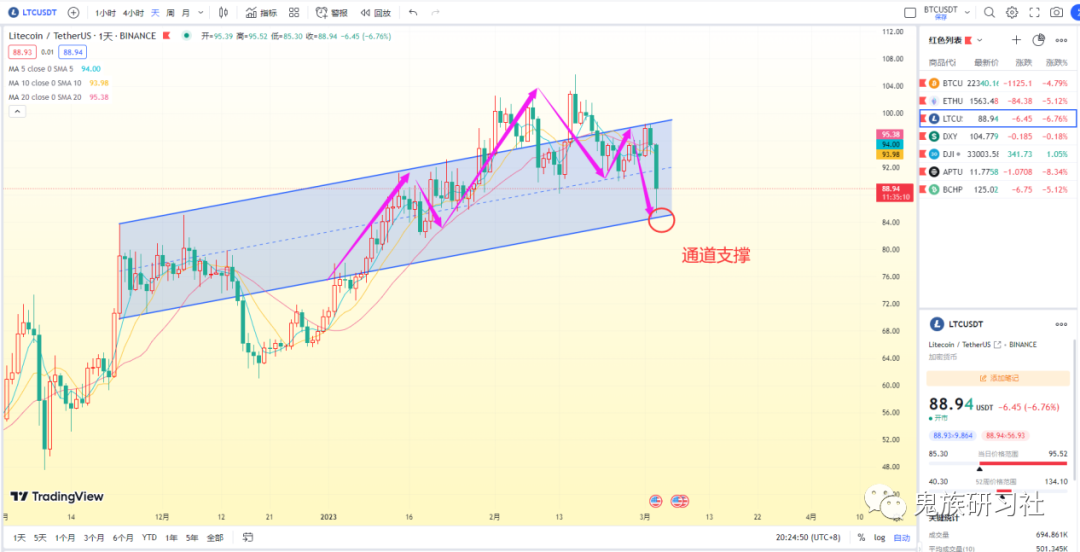Expand the BTCUSDT layout dropdown
The height and width of the screenshot is (552, 1080).
click(x=967, y=12)
